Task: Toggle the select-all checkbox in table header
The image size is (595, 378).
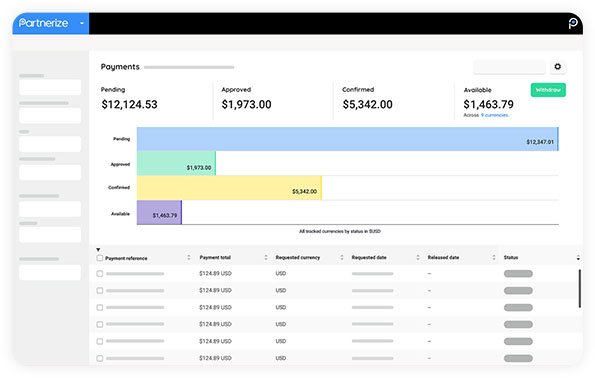Action: pyautogui.click(x=100, y=258)
